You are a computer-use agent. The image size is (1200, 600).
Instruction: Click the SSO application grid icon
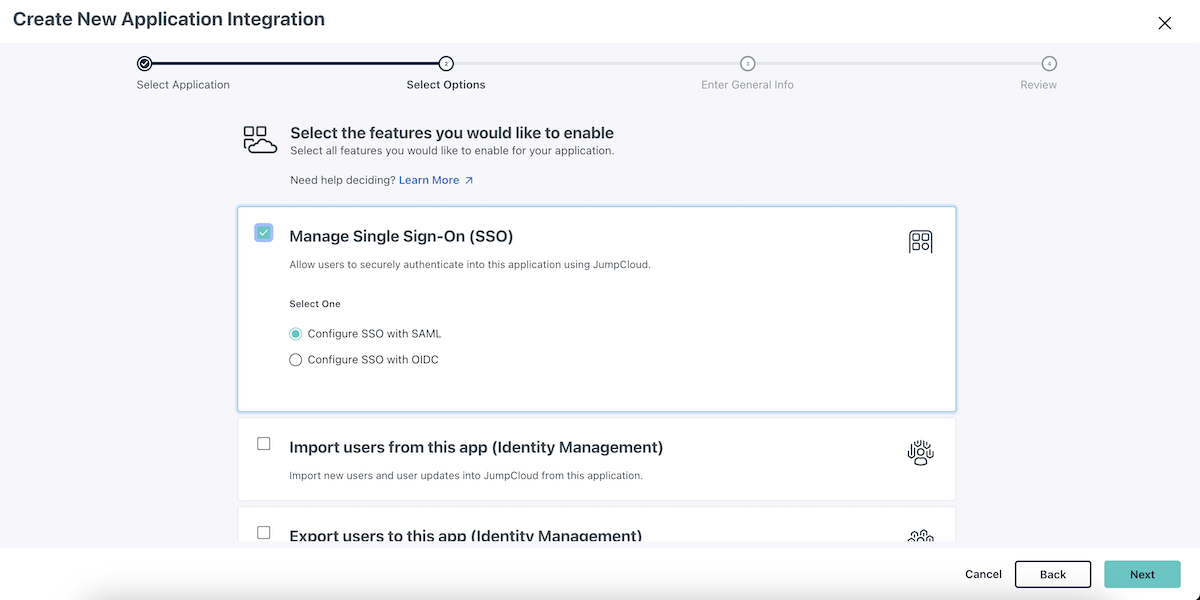(x=920, y=241)
